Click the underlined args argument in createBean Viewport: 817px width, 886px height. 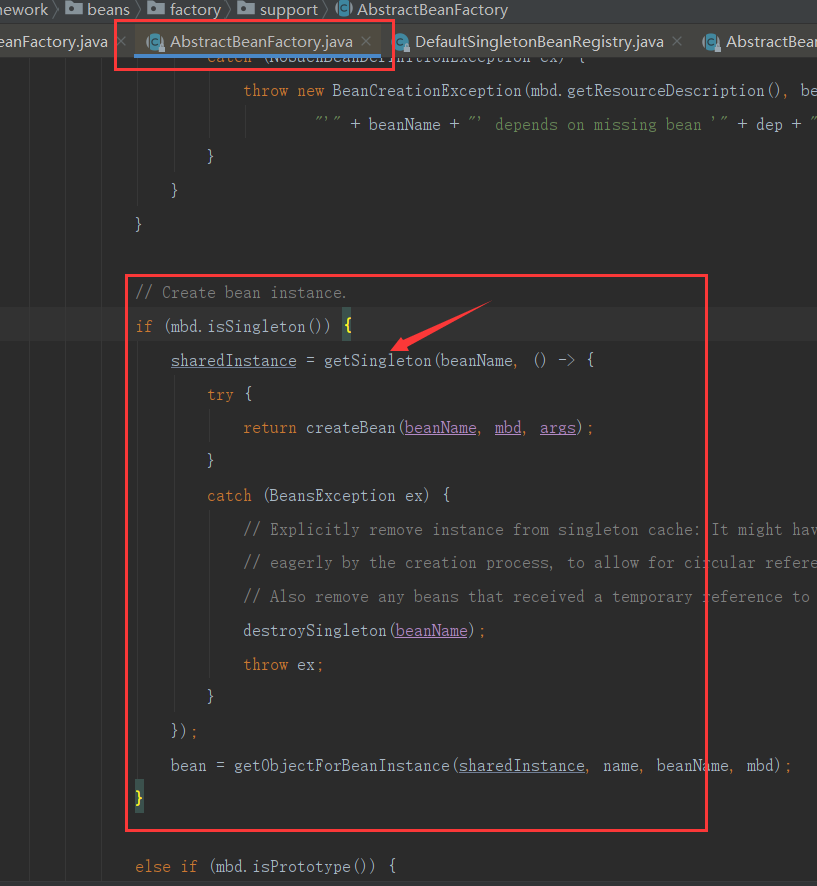(556, 427)
